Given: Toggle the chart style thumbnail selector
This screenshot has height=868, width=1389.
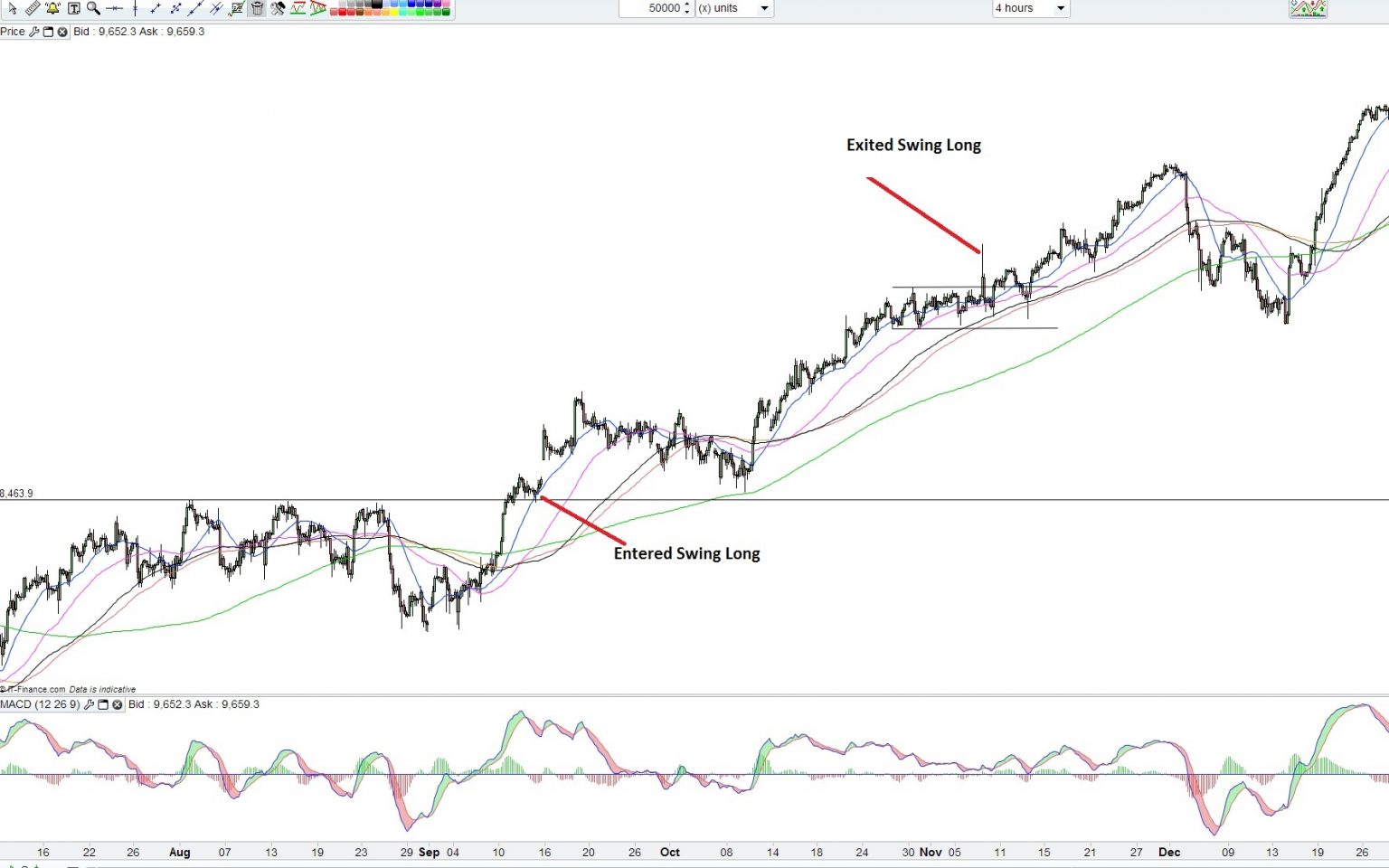Looking at the screenshot, I should [x=1308, y=8].
